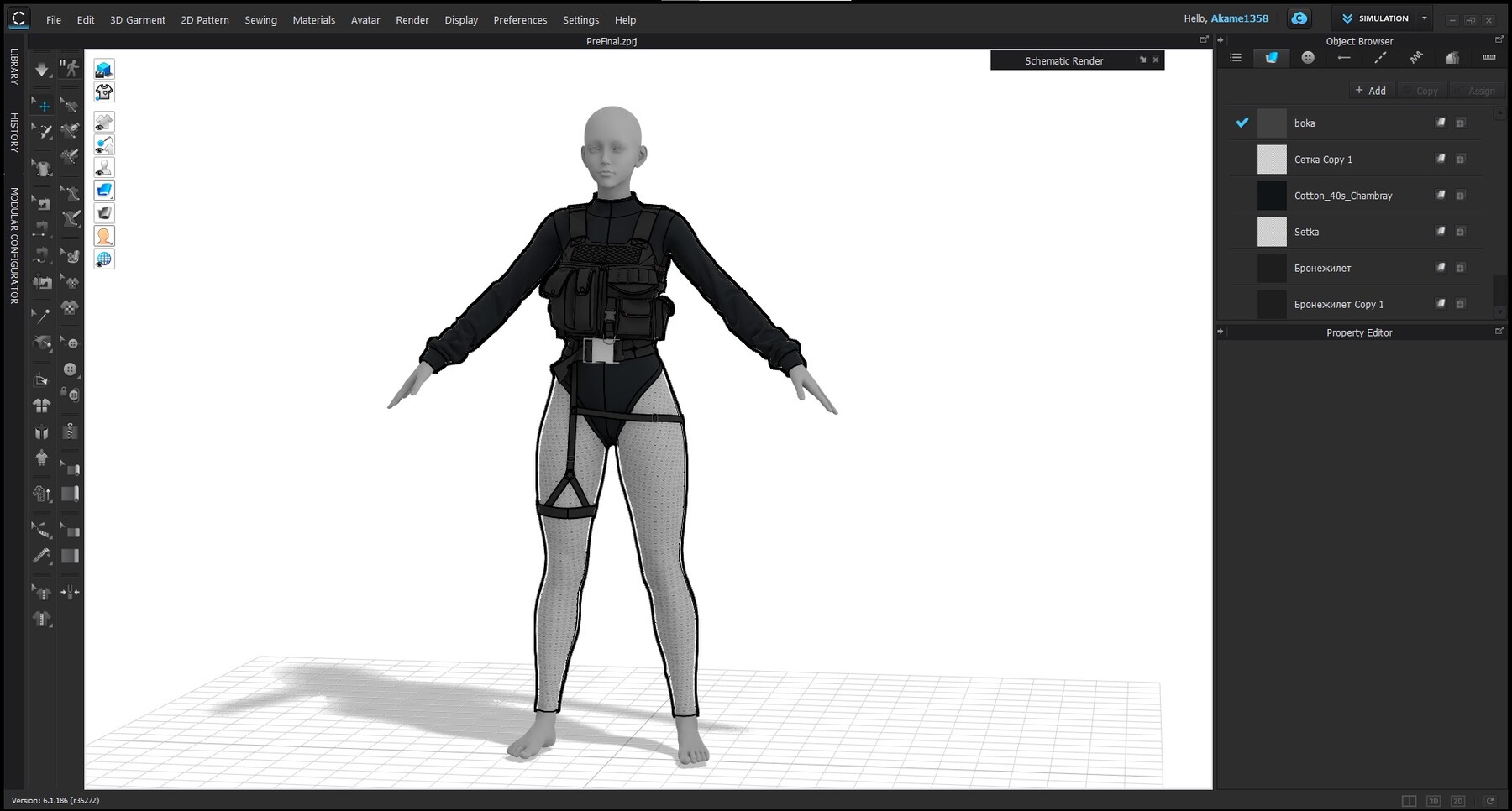
Task: Click the reset layout icon in status bar
Action: coord(1490,801)
